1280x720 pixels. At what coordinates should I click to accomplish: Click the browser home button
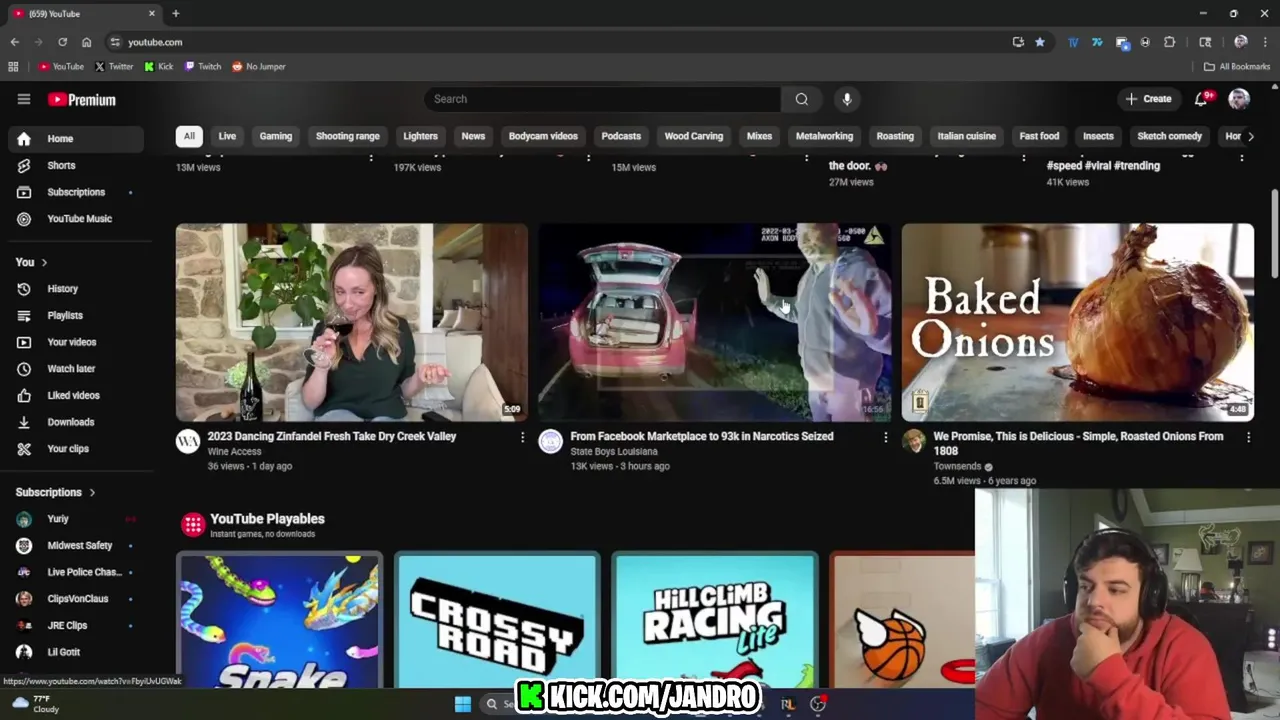coord(87,42)
